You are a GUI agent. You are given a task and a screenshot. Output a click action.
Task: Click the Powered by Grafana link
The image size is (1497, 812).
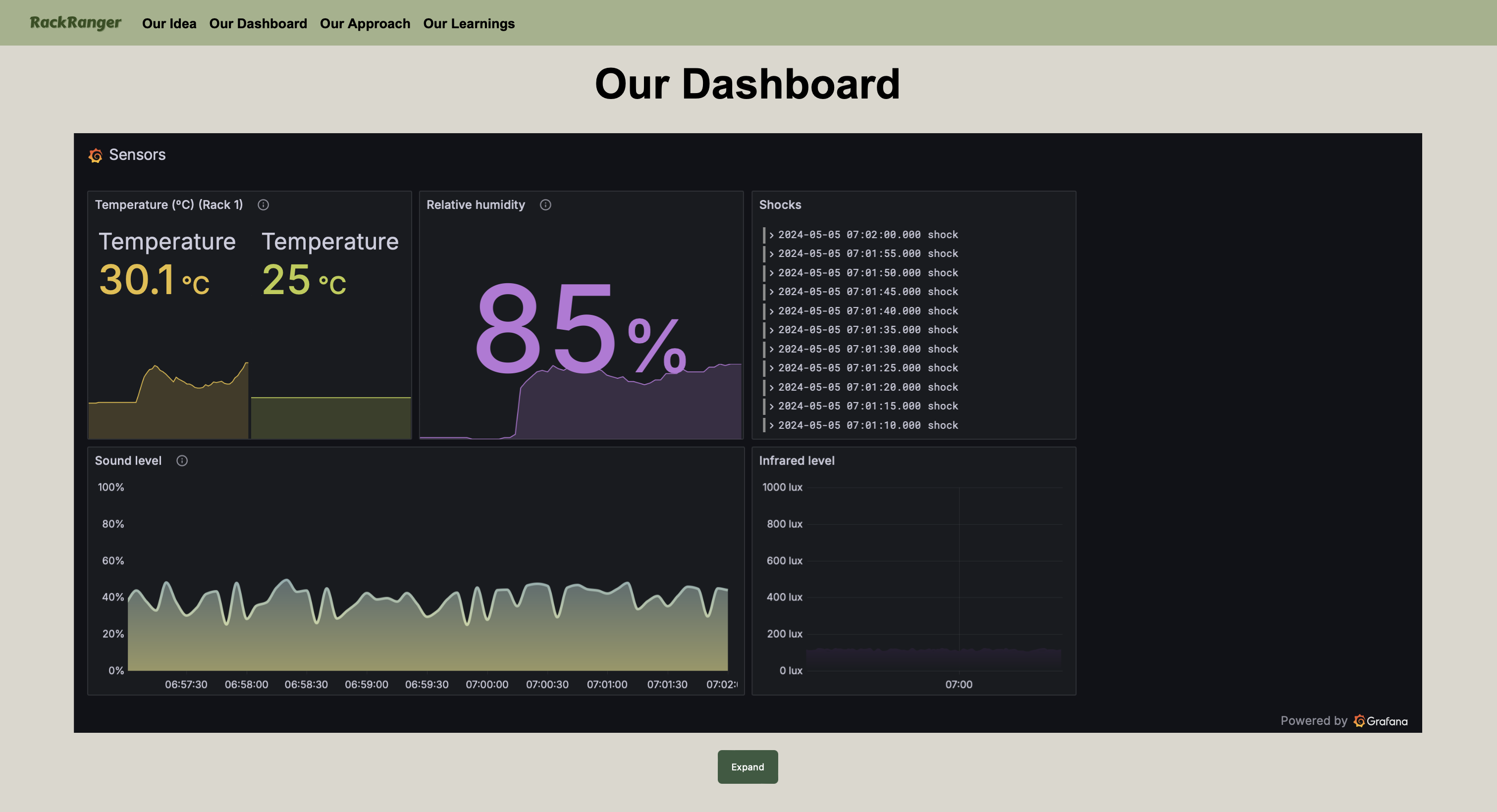click(x=1343, y=721)
